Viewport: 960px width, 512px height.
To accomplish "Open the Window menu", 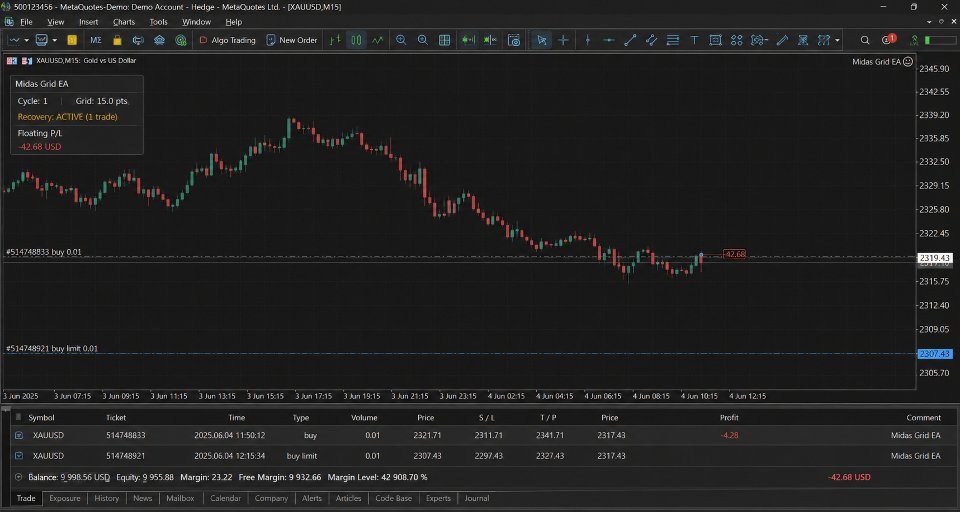I will 197,22.
